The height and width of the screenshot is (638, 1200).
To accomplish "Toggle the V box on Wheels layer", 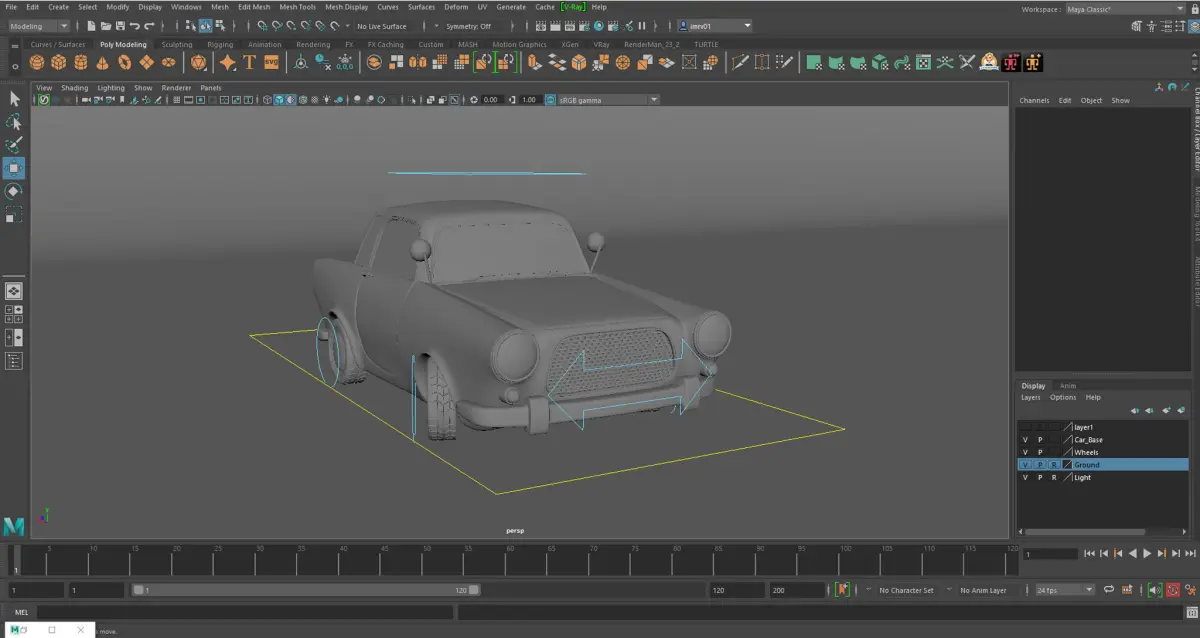I will tap(1025, 452).
